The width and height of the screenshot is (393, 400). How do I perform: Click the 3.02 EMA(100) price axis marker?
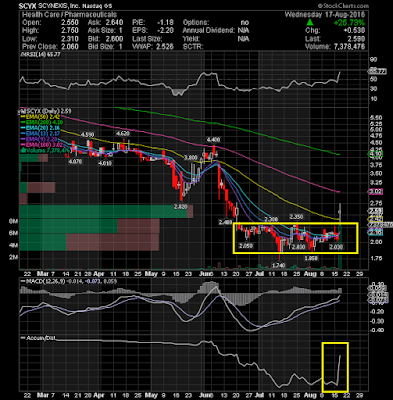pos(375,192)
